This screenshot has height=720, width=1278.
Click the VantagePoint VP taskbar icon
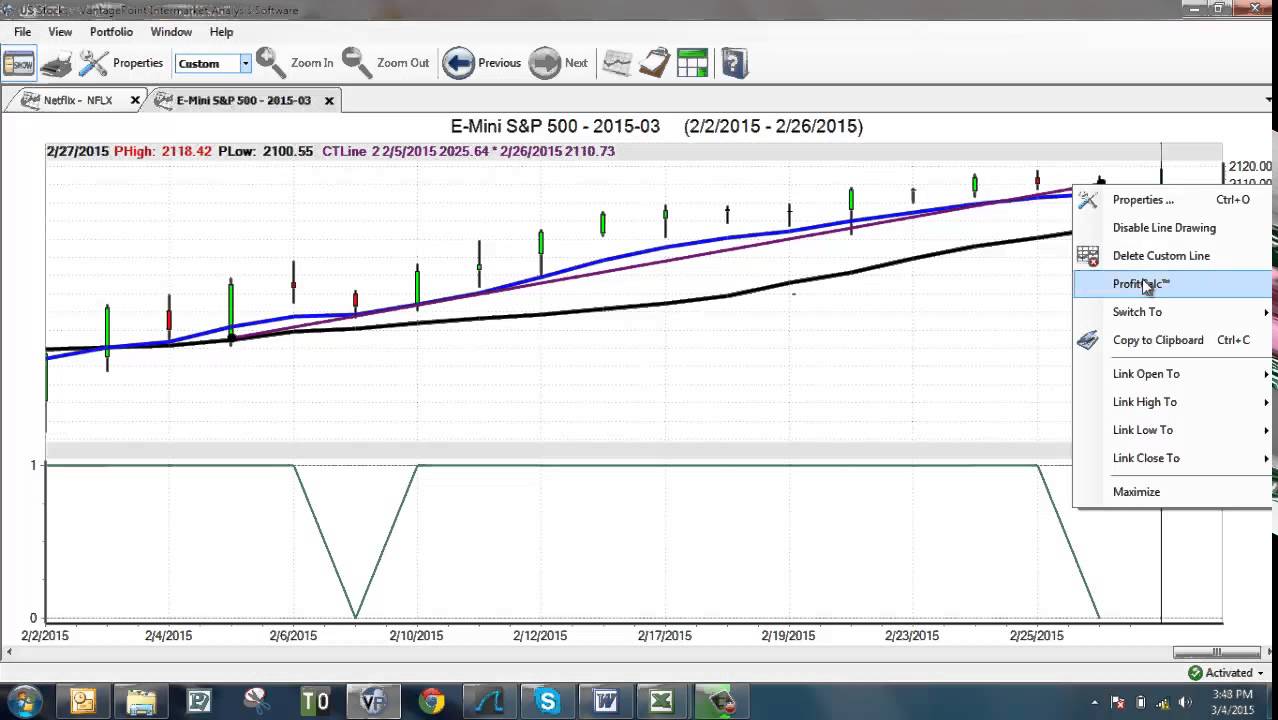coord(373,701)
